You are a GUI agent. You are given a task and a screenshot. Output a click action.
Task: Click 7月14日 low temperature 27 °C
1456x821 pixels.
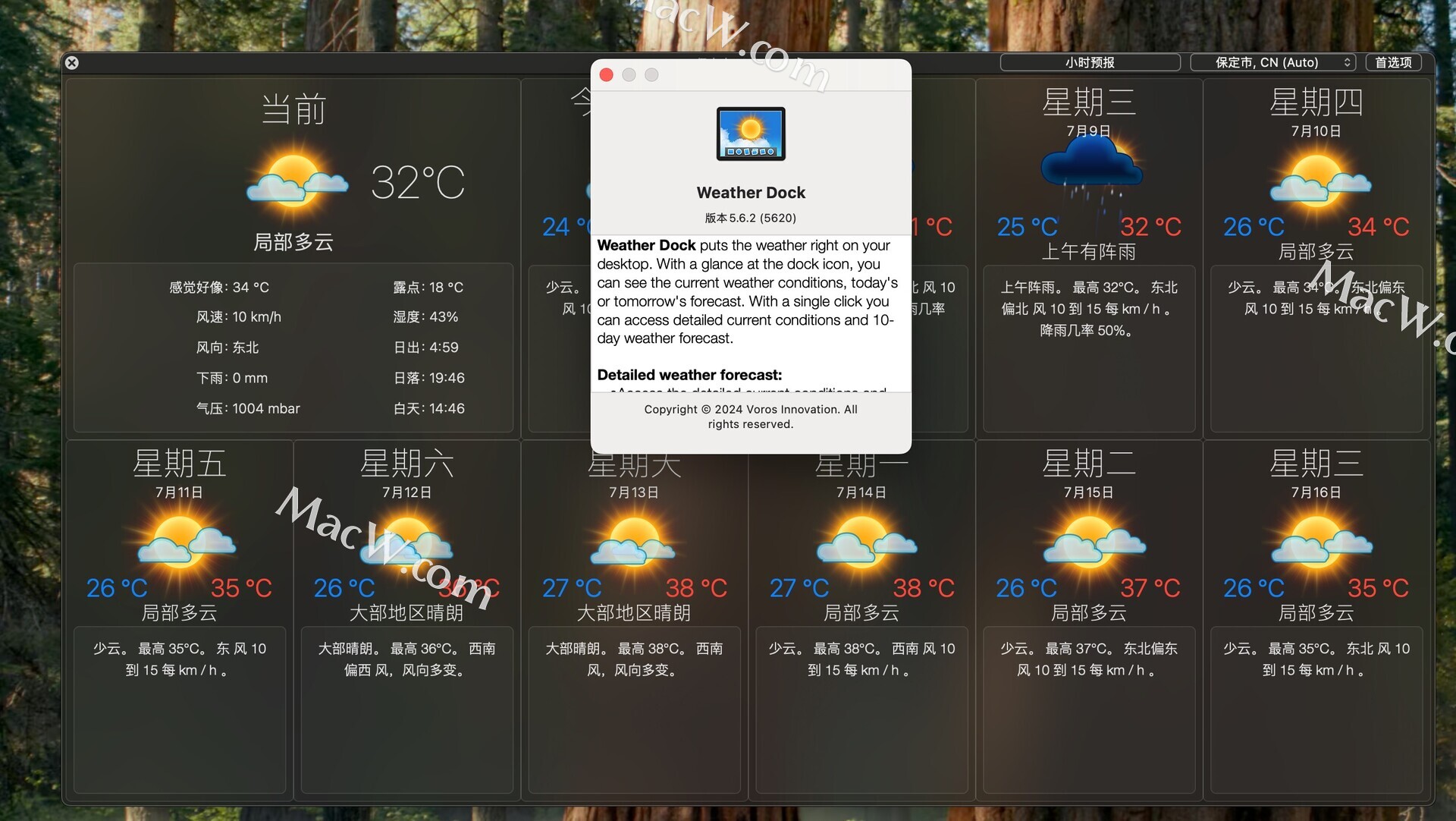point(799,587)
